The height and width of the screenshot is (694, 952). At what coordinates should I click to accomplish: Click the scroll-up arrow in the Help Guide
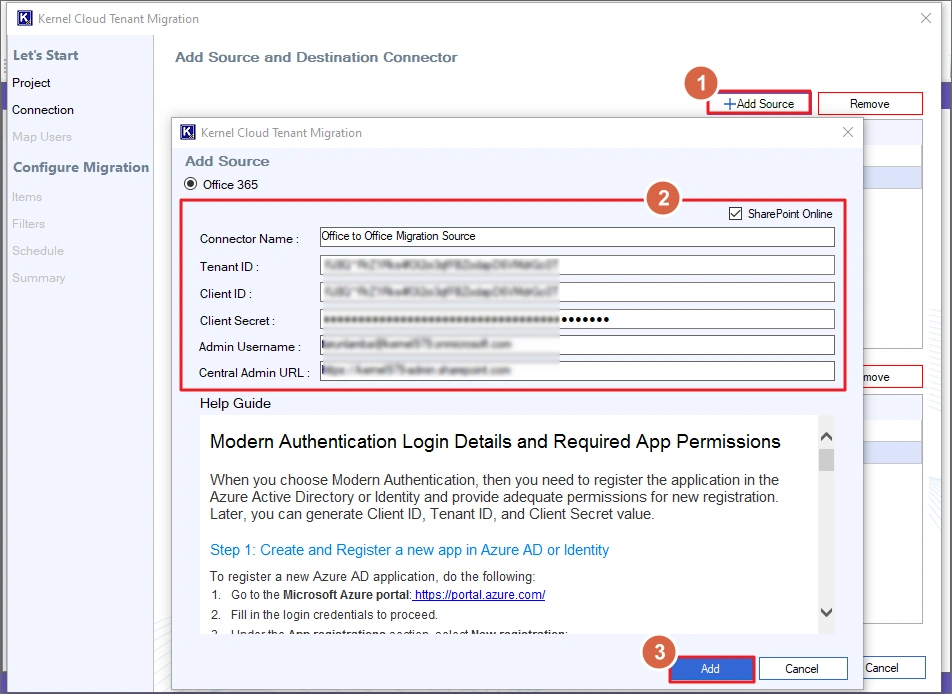(828, 436)
